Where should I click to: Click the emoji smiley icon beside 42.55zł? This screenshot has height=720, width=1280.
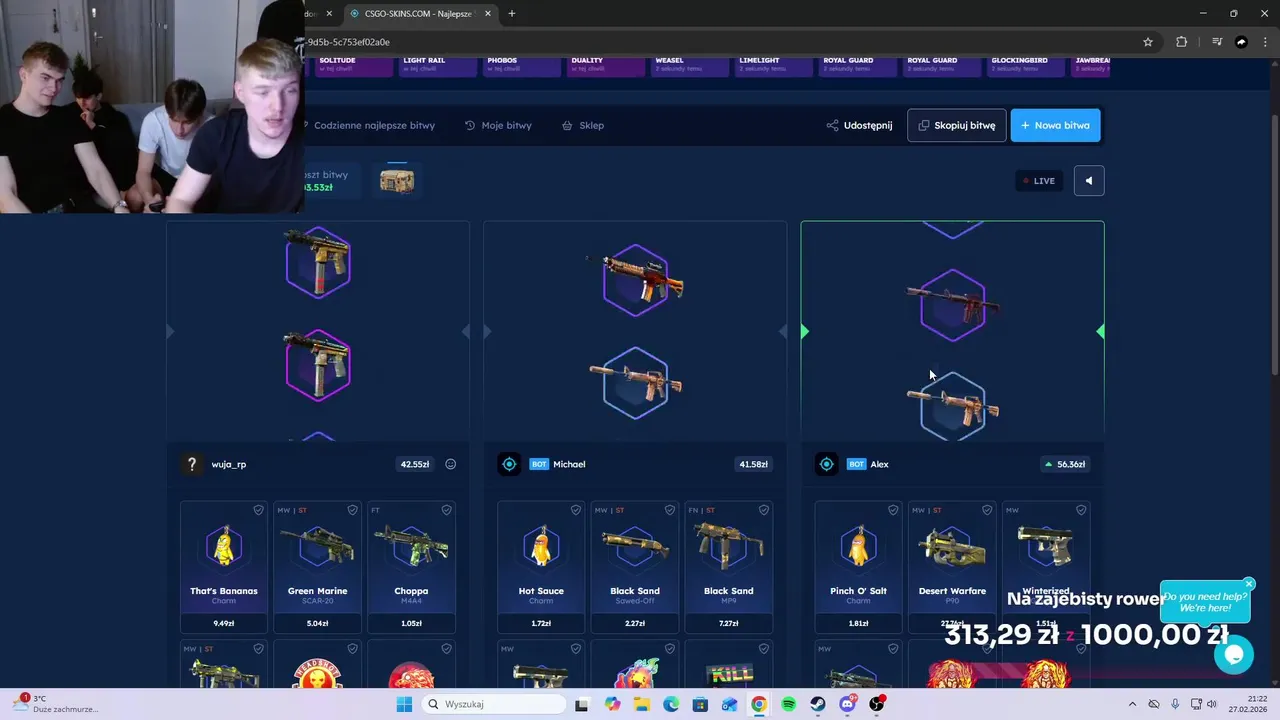coord(450,464)
